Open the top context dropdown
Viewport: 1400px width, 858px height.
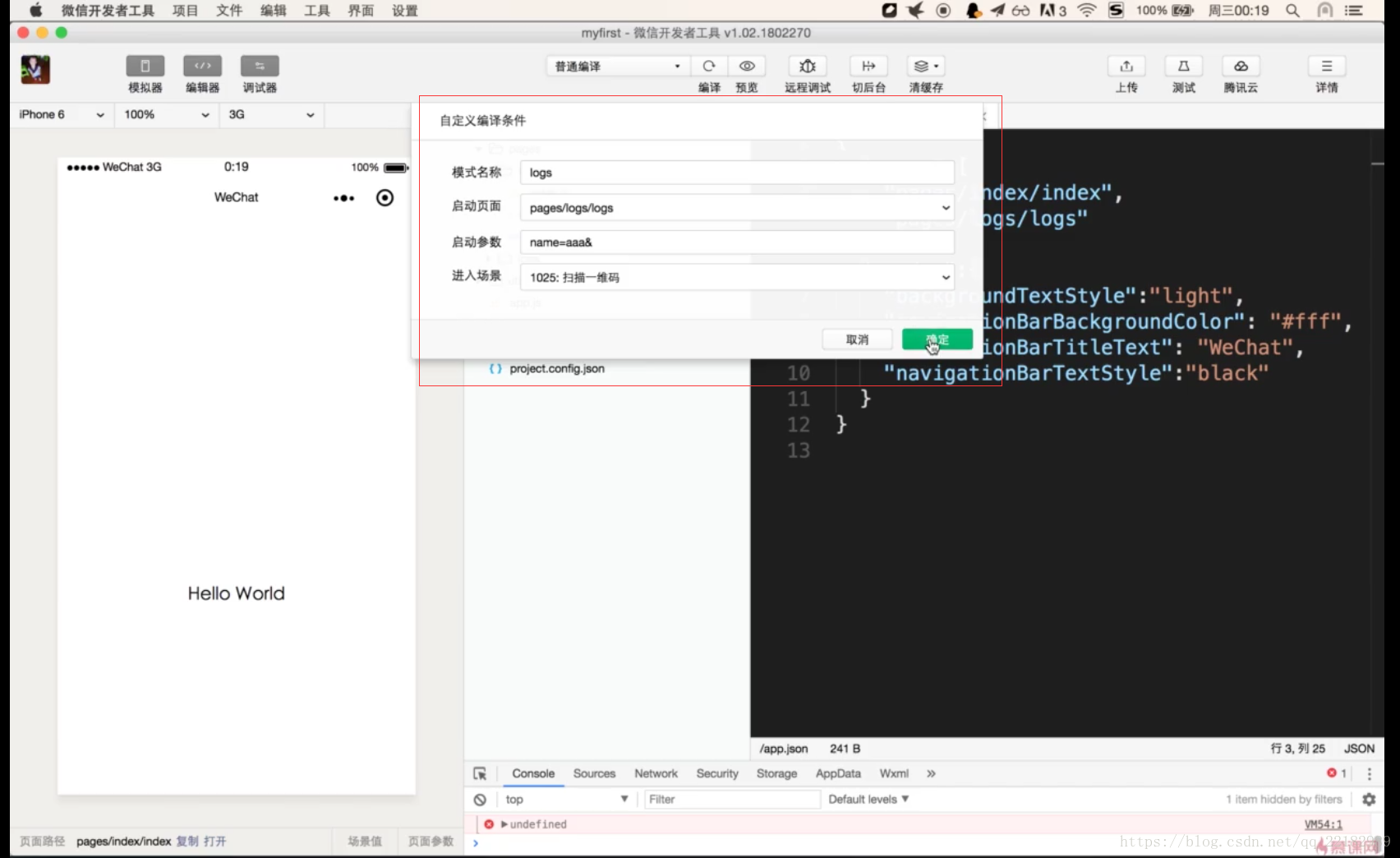click(567, 800)
